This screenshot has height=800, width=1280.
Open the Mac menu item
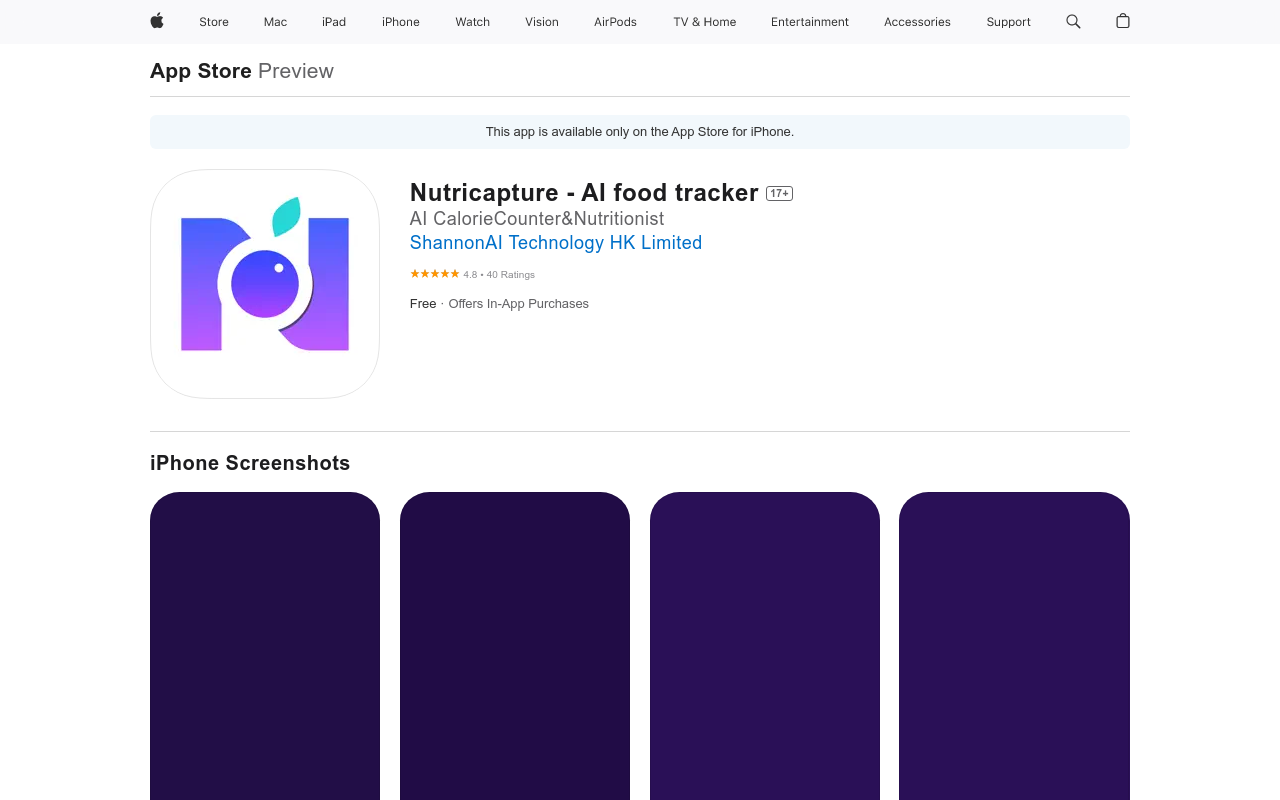(275, 22)
